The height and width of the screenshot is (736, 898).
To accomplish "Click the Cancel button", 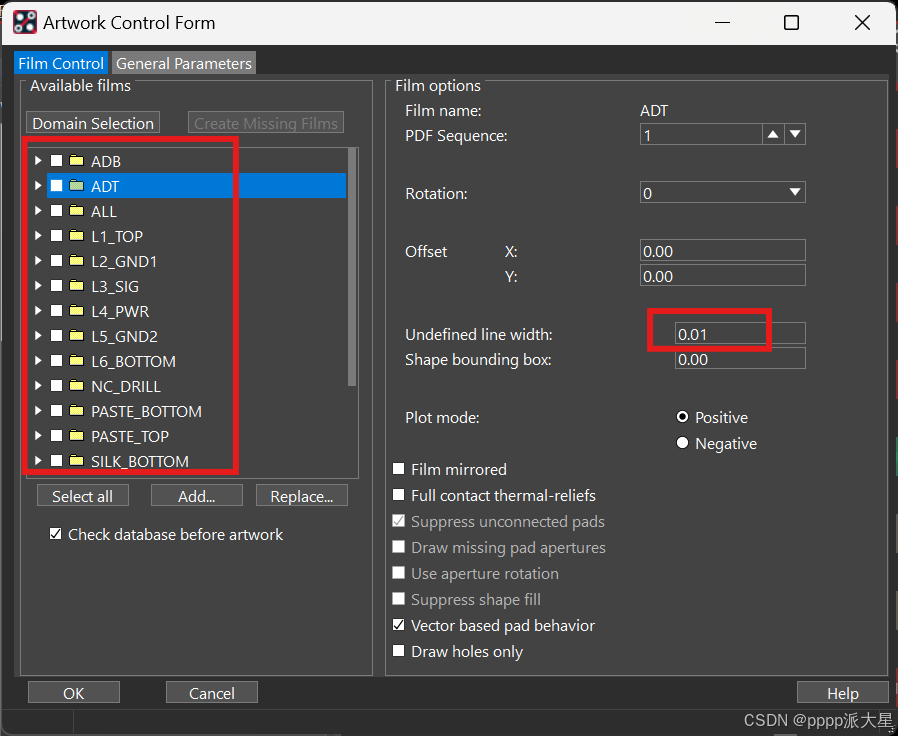I will pyautogui.click(x=211, y=692).
